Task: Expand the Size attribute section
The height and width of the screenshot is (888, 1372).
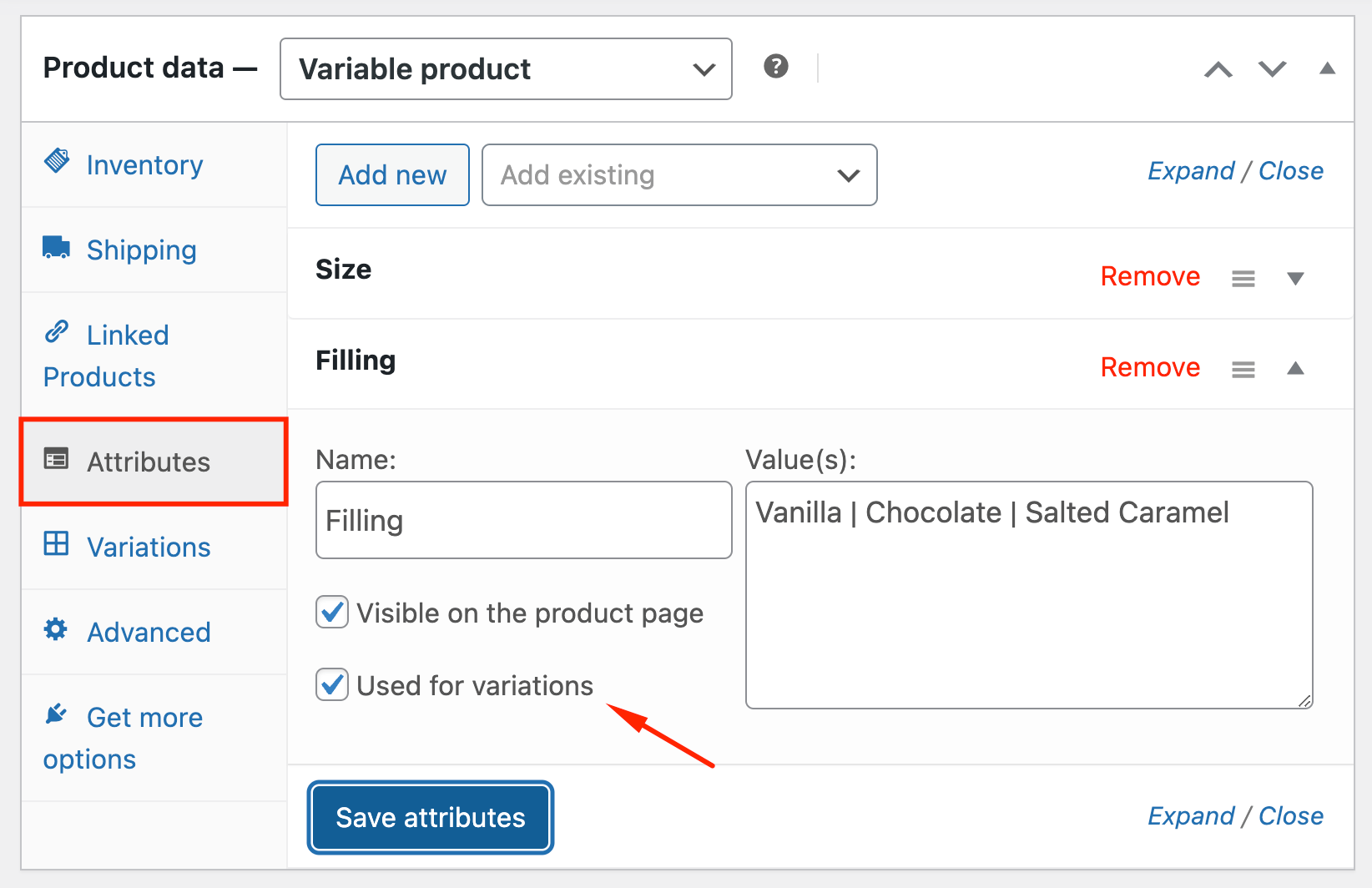Action: coord(1295,279)
